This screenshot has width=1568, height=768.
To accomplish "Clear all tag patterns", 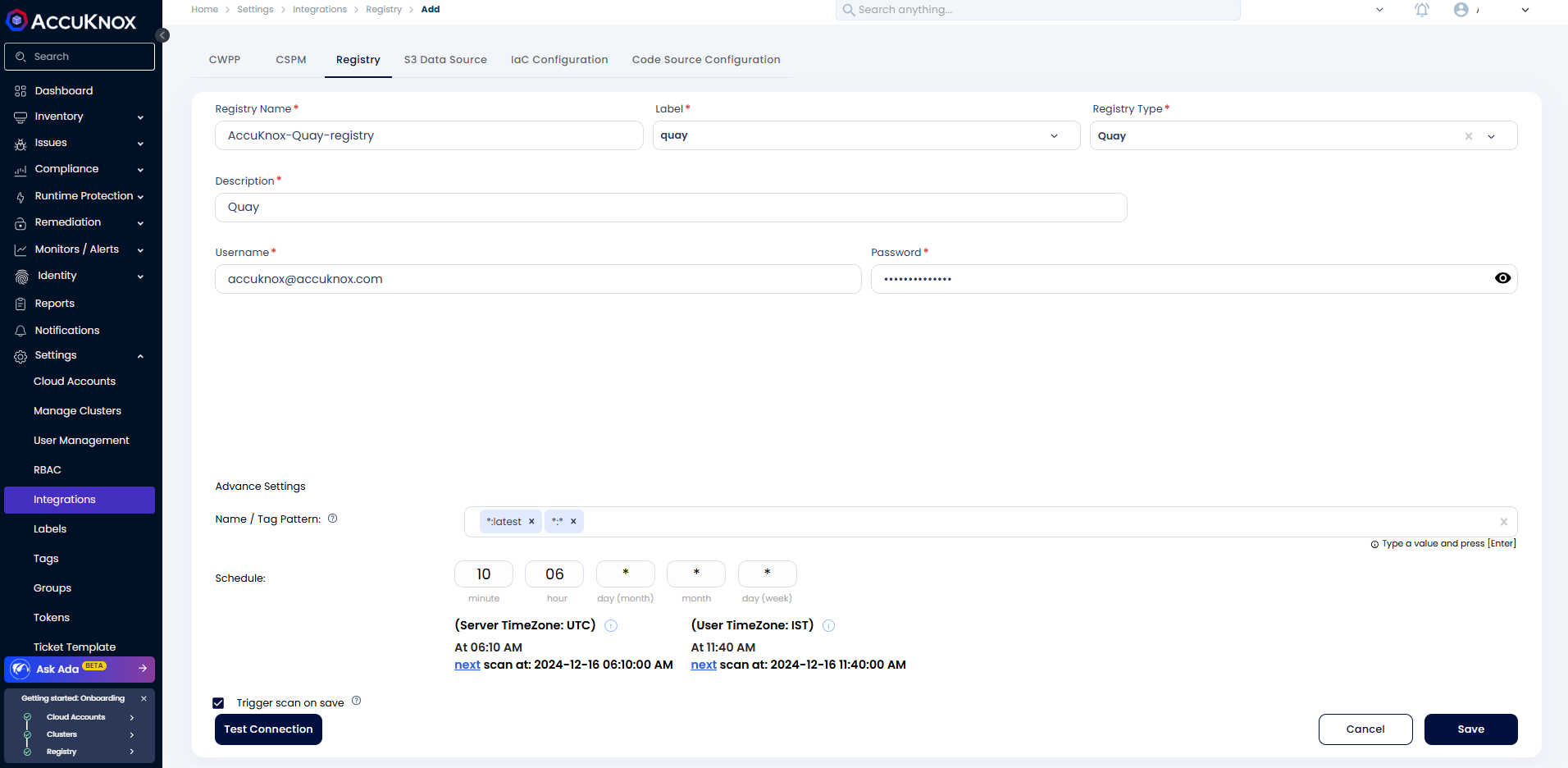I will [1504, 522].
